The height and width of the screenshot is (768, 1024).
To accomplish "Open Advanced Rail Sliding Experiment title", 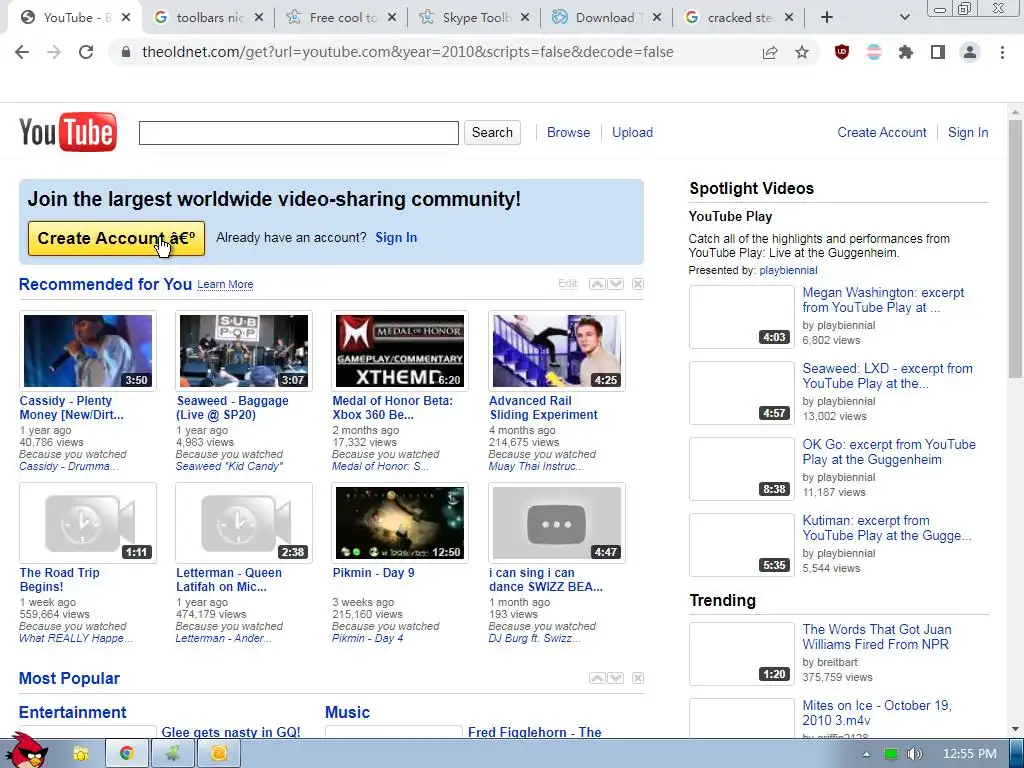I will tap(543, 408).
